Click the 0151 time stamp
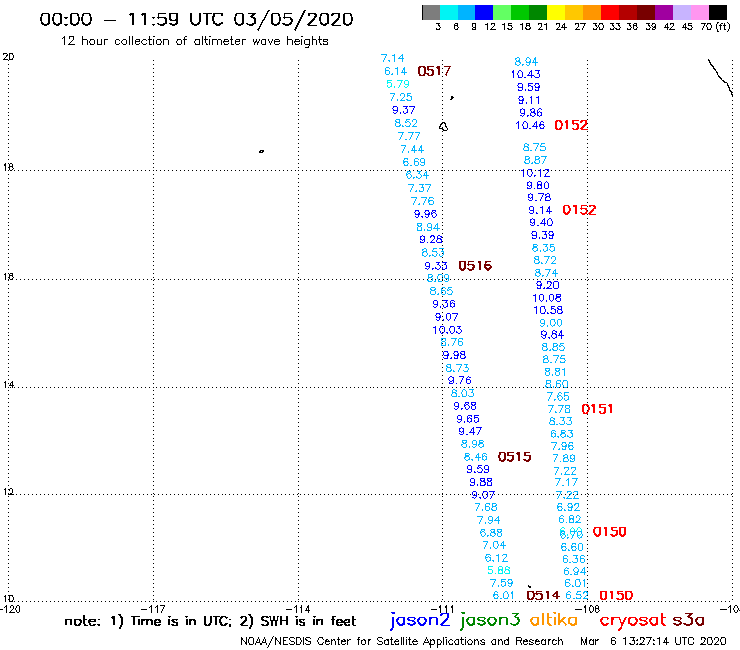Viewport: 740px width, 650px height. click(597, 409)
